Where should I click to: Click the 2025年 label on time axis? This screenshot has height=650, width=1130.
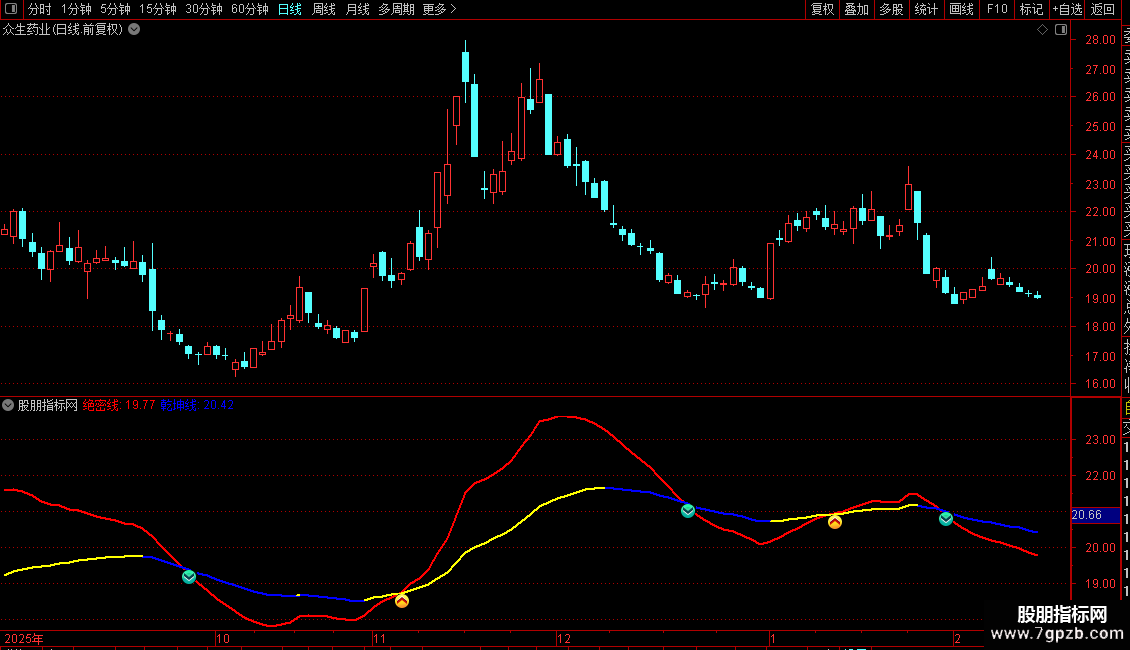coord(24,638)
